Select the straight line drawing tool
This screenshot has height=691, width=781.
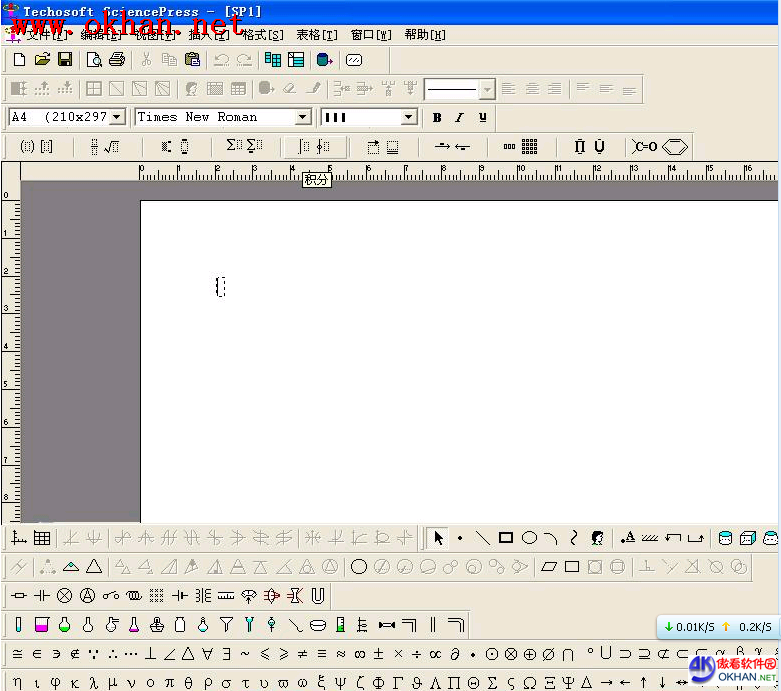tap(482, 538)
